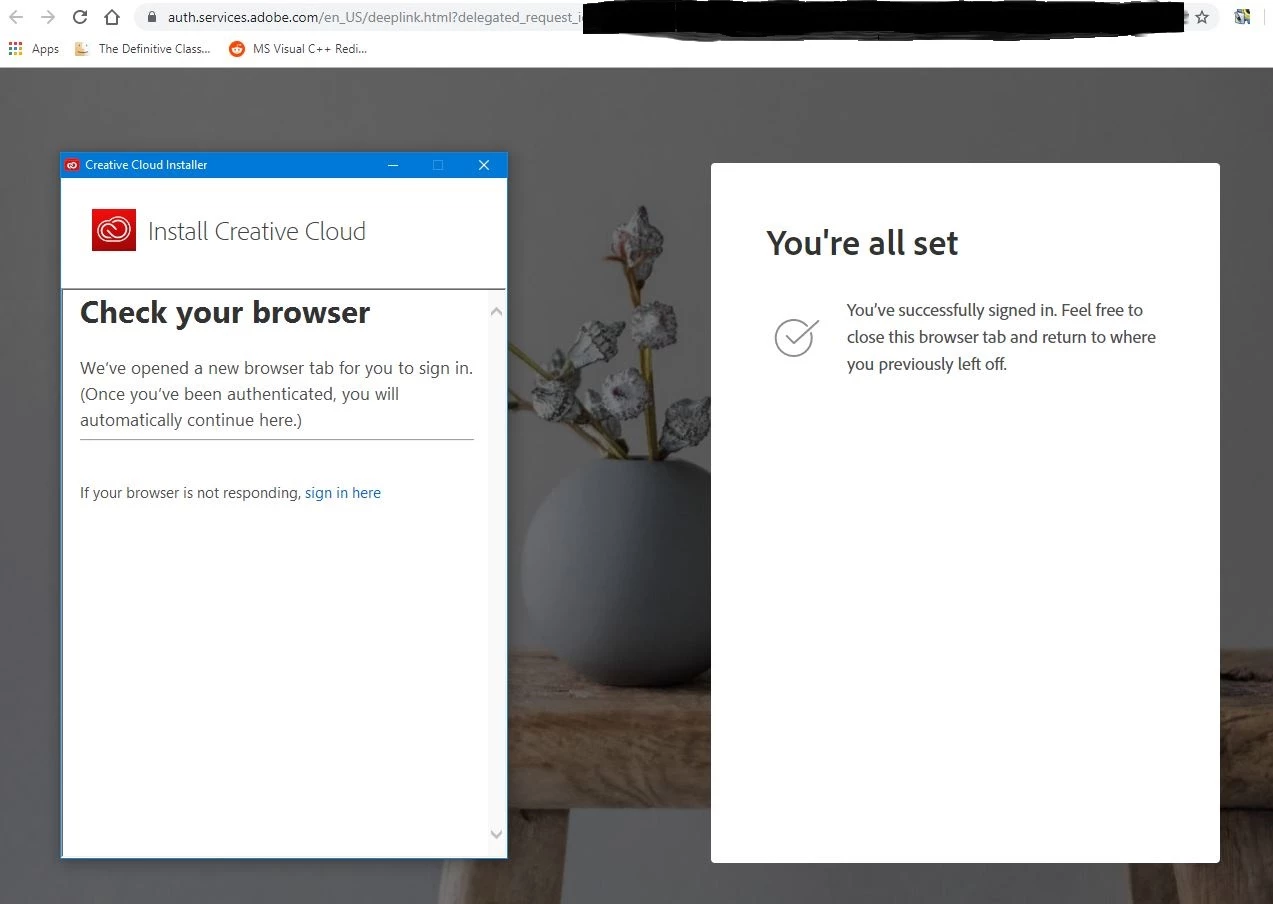The image size is (1273, 904).
Task: Bookmark this page with the star icon
Action: (x=1202, y=17)
